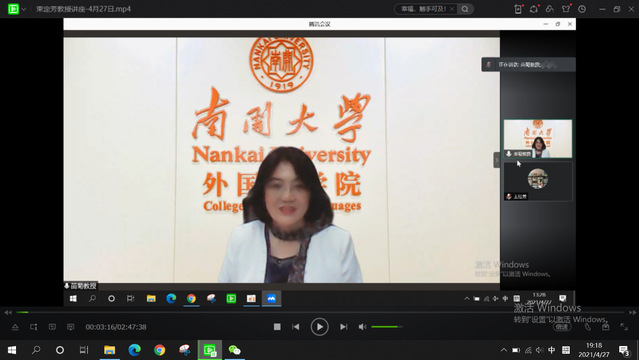The image size is (639, 360).
Task: Open WeChat from the Windows taskbar
Action: 235,350
